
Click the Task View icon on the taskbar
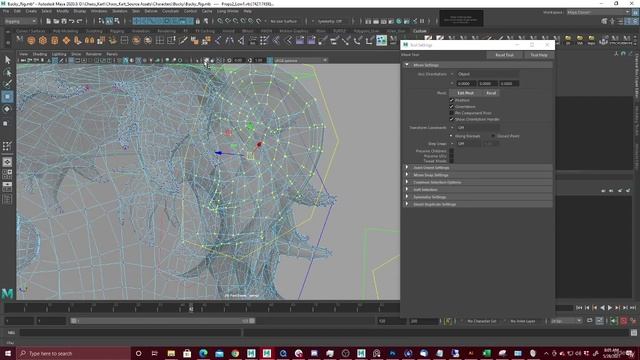(x=155, y=353)
